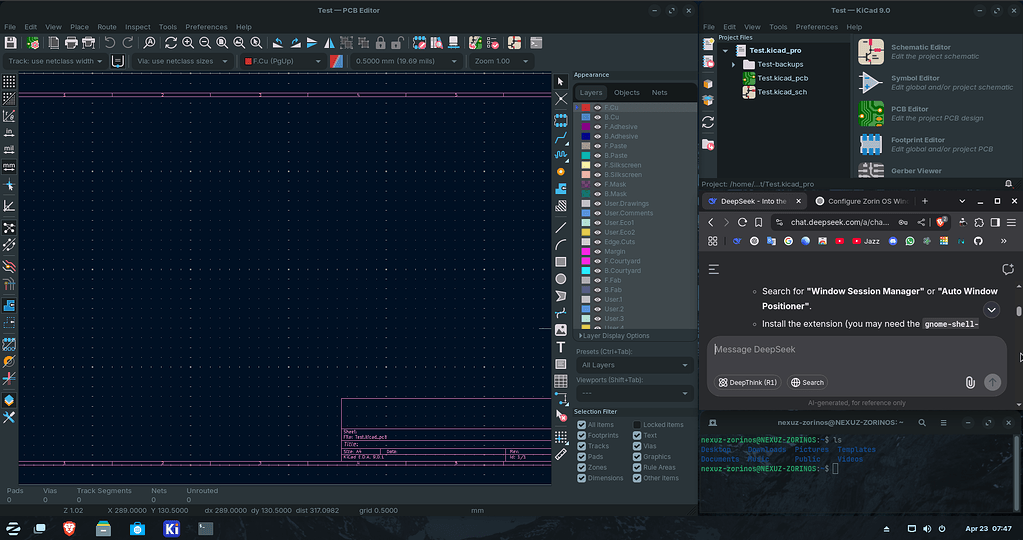Switch to the Nets tab in Appearance
Viewport: 1023px width, 540px height.
(659, 92)
